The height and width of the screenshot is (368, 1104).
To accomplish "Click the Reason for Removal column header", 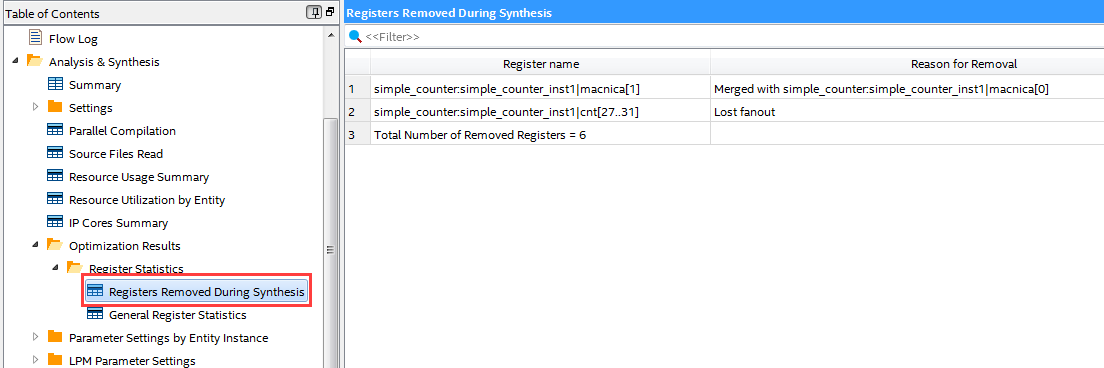I will coord(908,64).
